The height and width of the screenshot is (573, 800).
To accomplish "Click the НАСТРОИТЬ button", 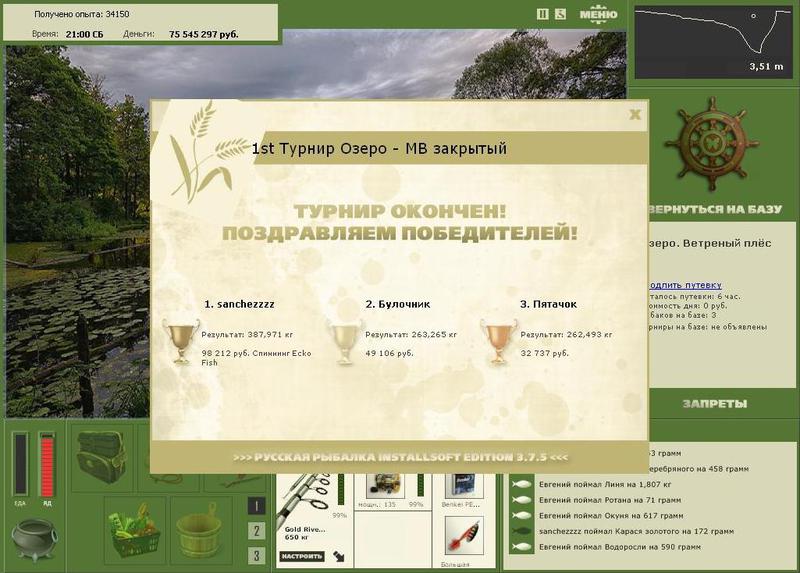I will (x=302, y=556).
